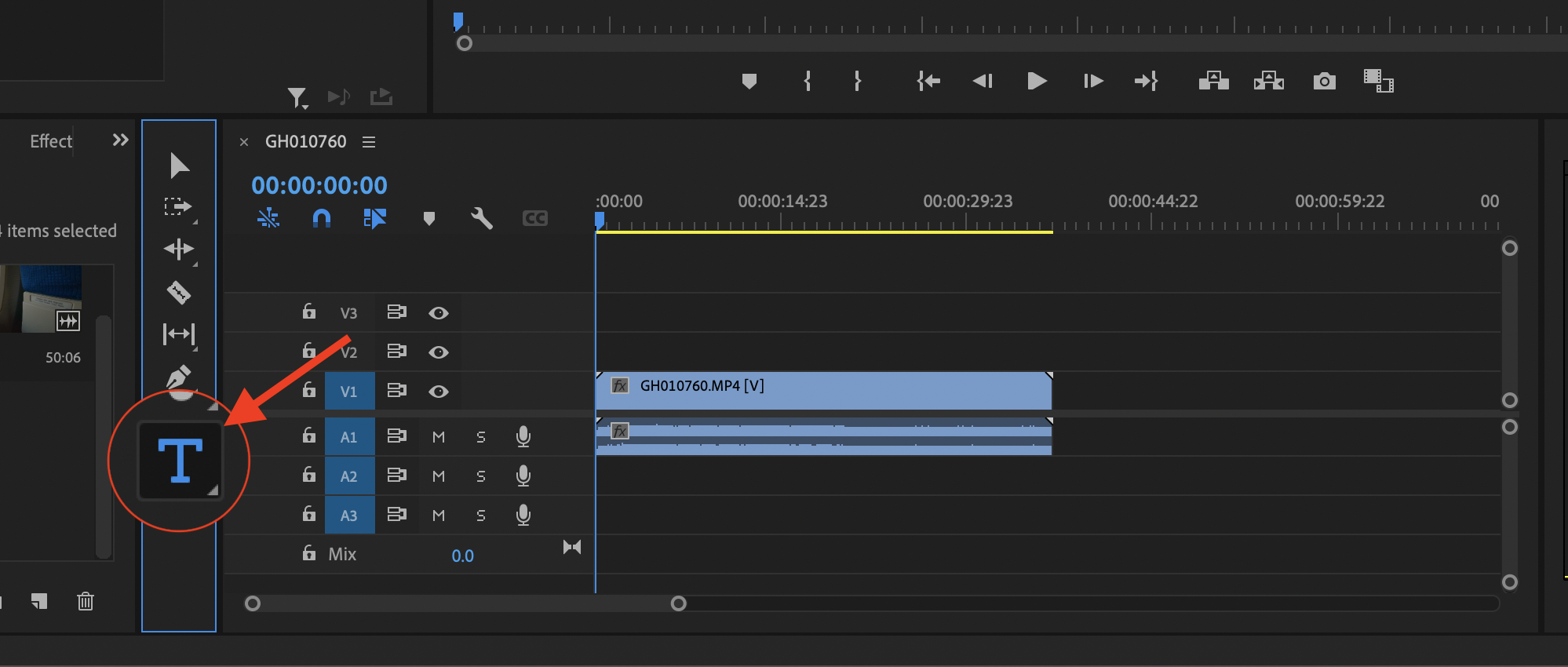Mark Out point in program monitor

pos(858,81)
